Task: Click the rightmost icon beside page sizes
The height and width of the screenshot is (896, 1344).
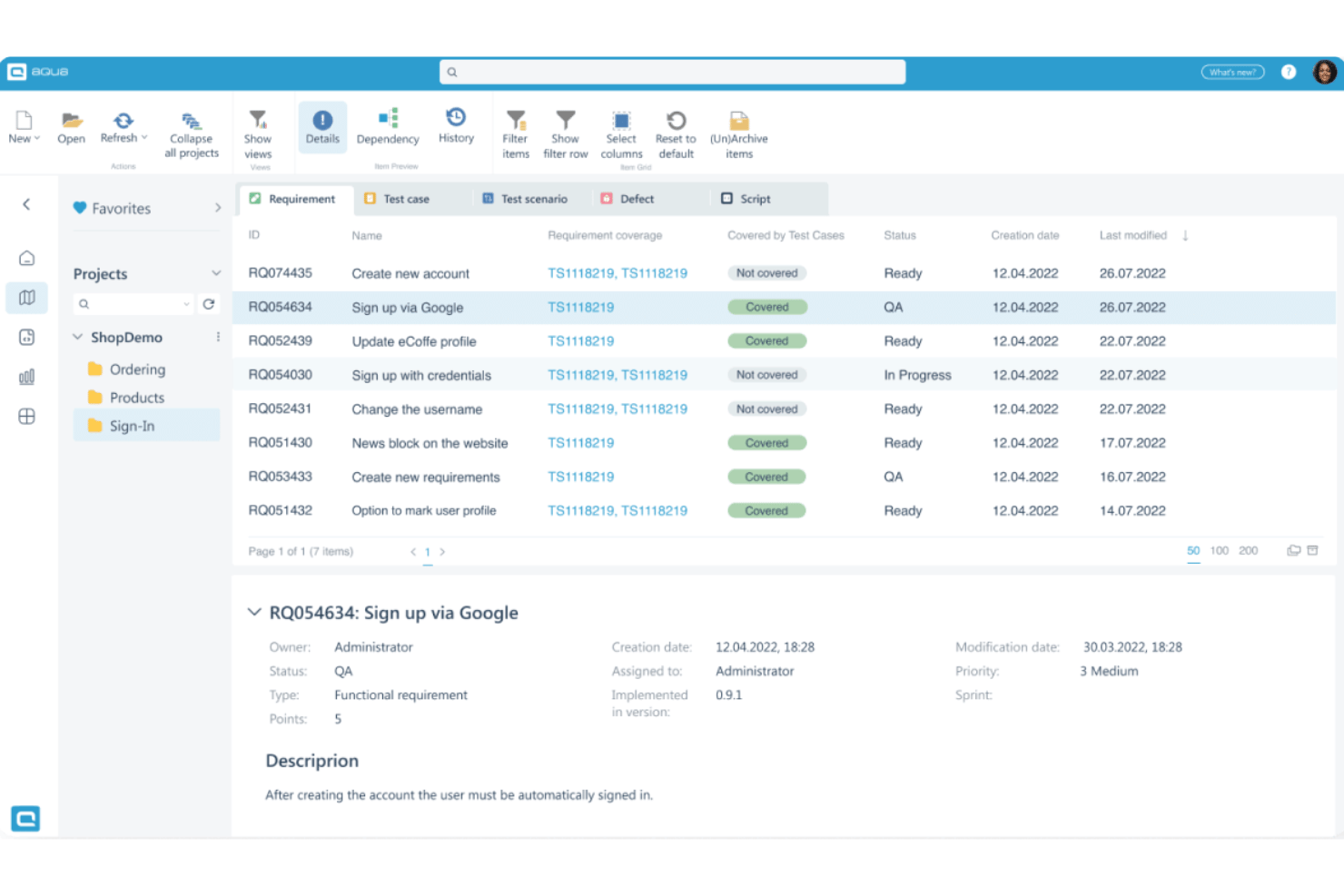Action: (x=1312, y=550)
